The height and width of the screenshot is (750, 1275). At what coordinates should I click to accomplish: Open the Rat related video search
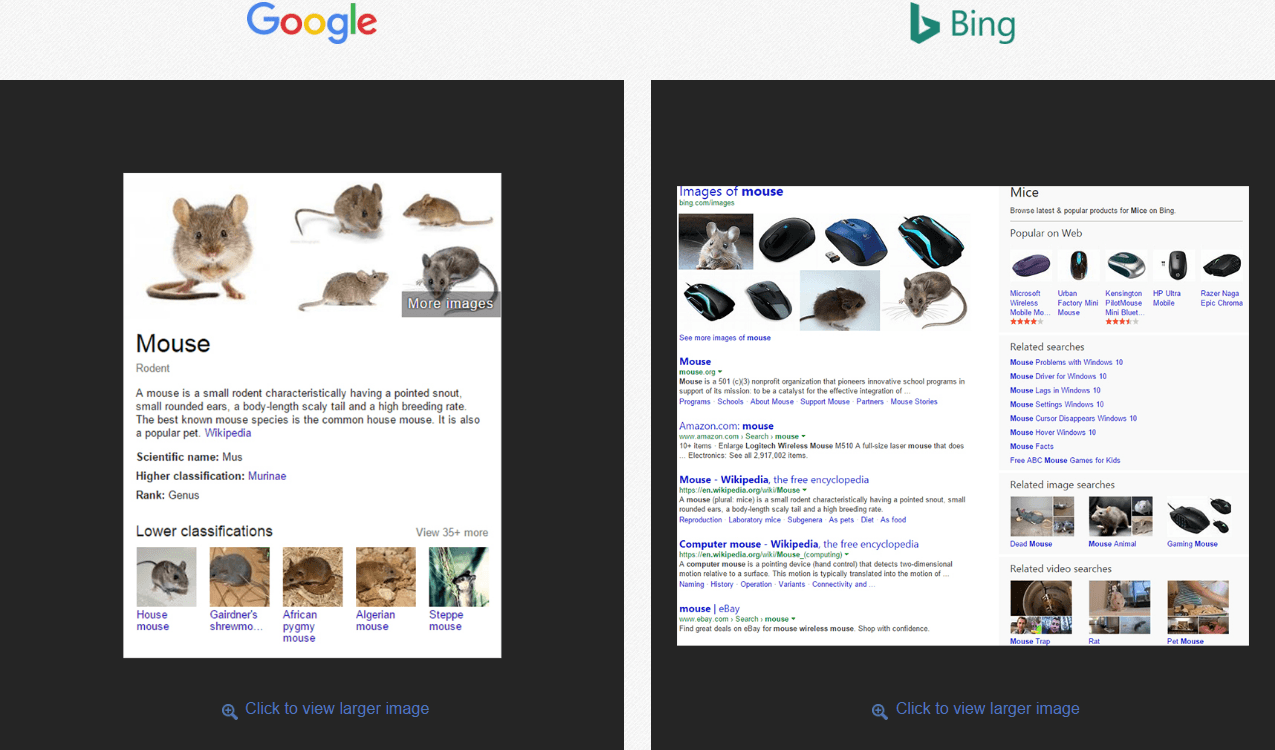pos(1119,612)
